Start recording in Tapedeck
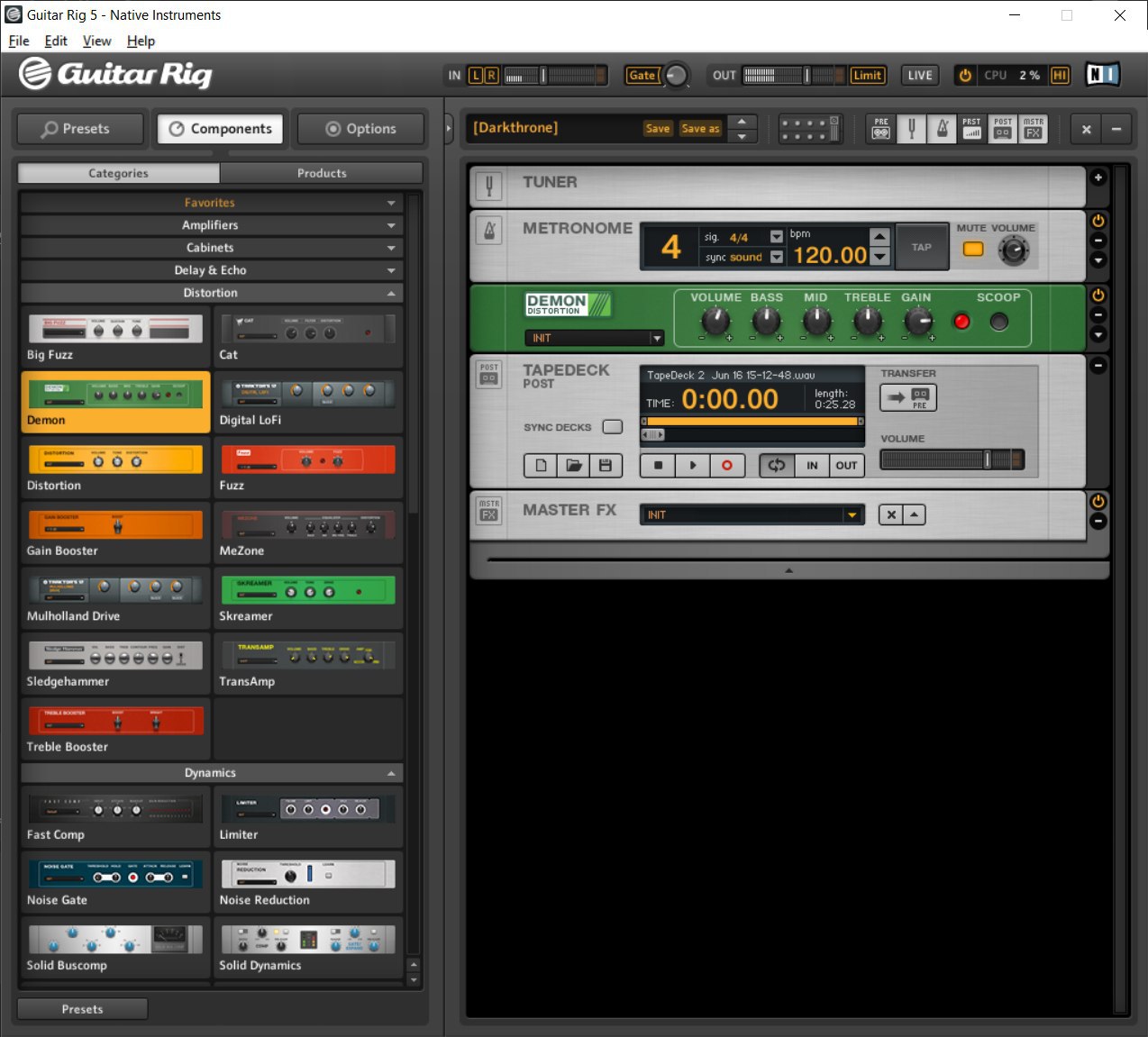The image size is (1148, 1037). (x=727, y=465)
